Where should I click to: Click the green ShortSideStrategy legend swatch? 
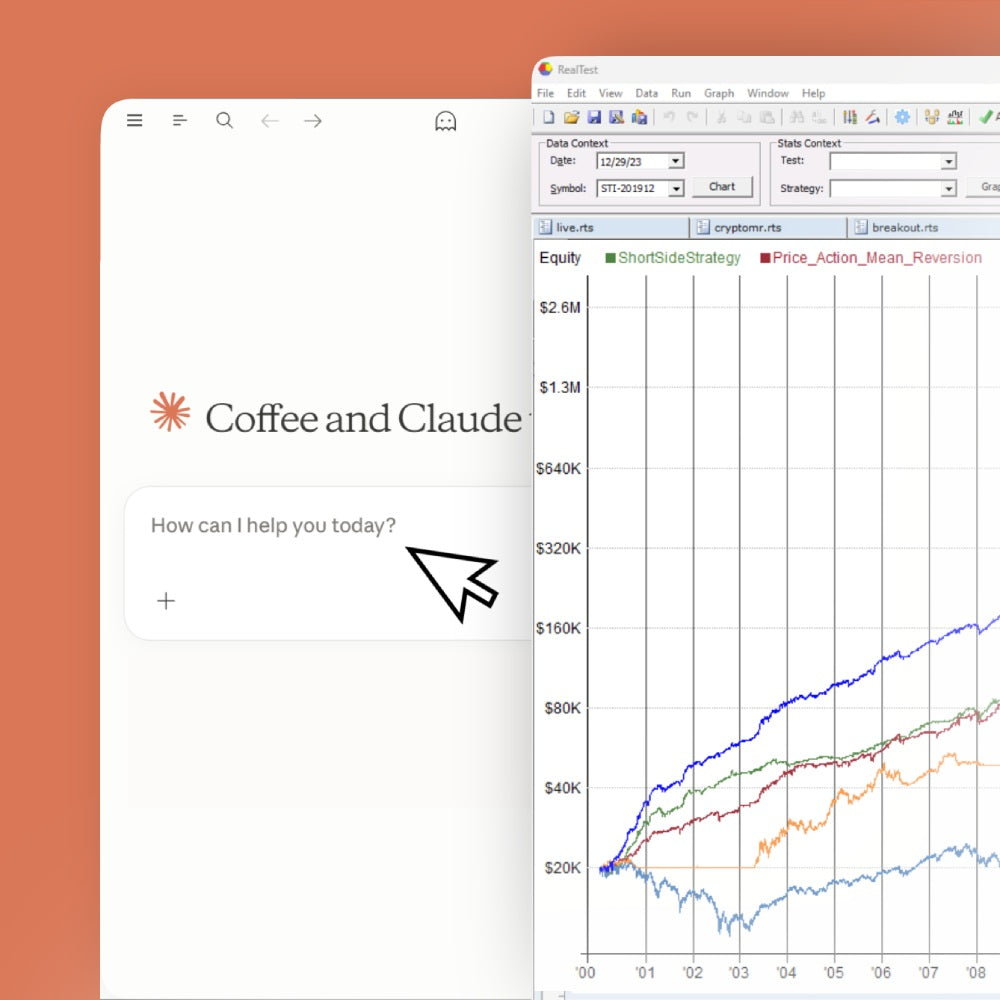610,258
